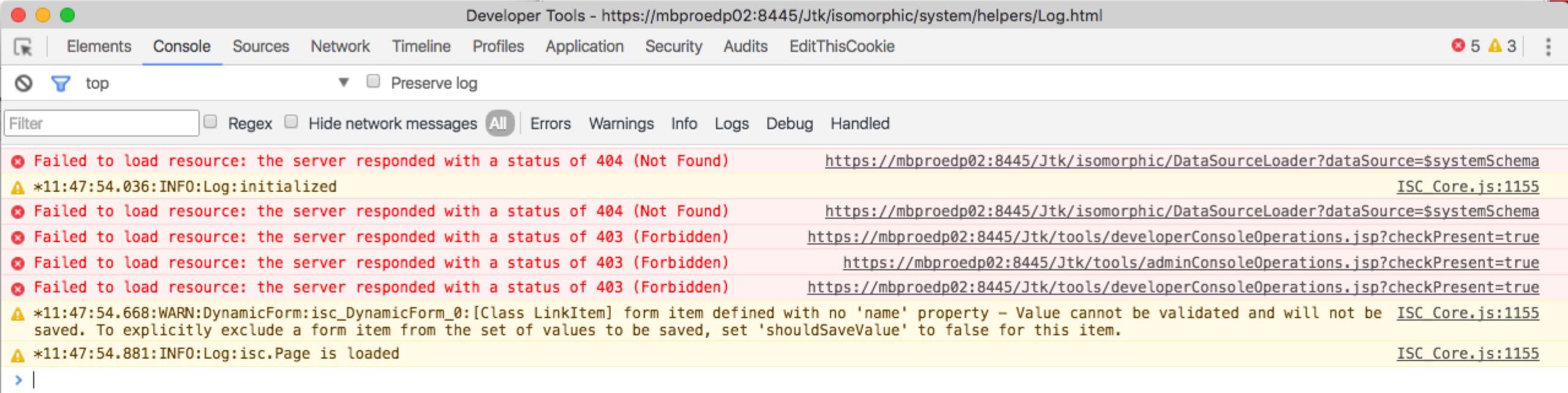The width and height of the screenshot is (1568, 393).
Task: Click the yellow warning count icon
Action: [x=1494, y=46]
